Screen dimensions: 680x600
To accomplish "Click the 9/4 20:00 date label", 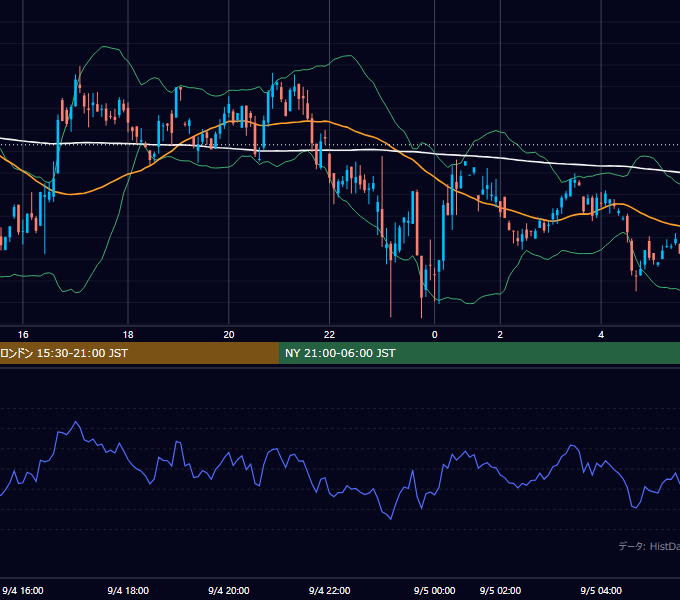I will point(229,590).
